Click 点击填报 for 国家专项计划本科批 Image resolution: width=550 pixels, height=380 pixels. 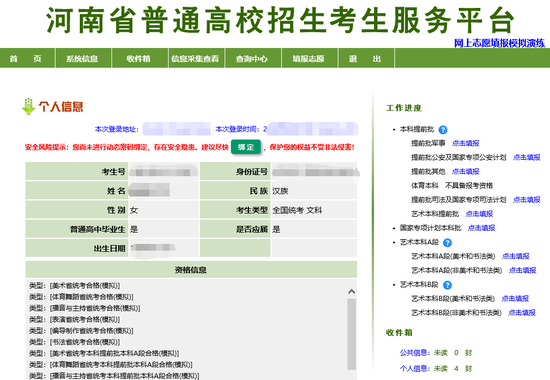point(481,228)
